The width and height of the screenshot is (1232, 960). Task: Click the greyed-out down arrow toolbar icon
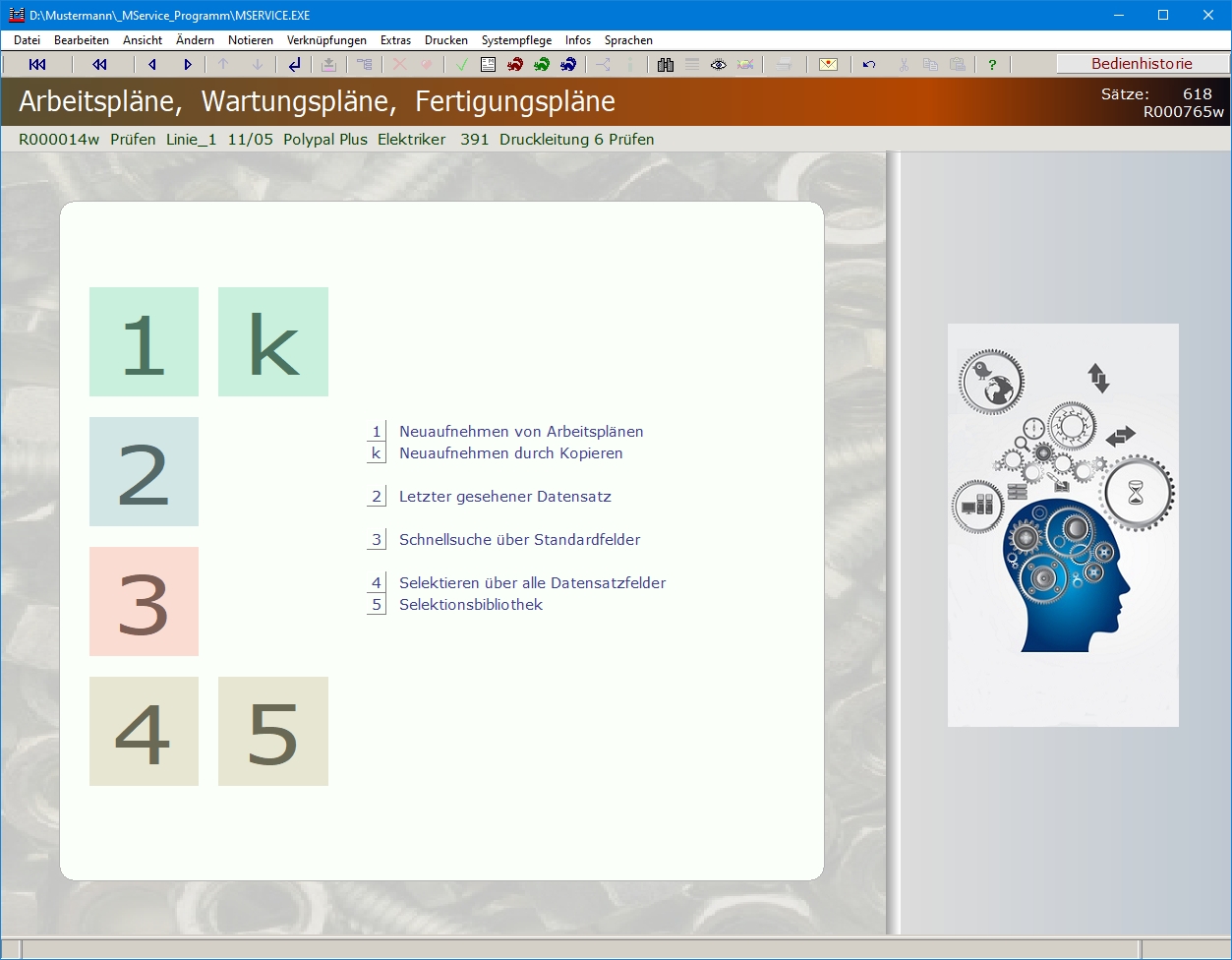tap(258, 65)
